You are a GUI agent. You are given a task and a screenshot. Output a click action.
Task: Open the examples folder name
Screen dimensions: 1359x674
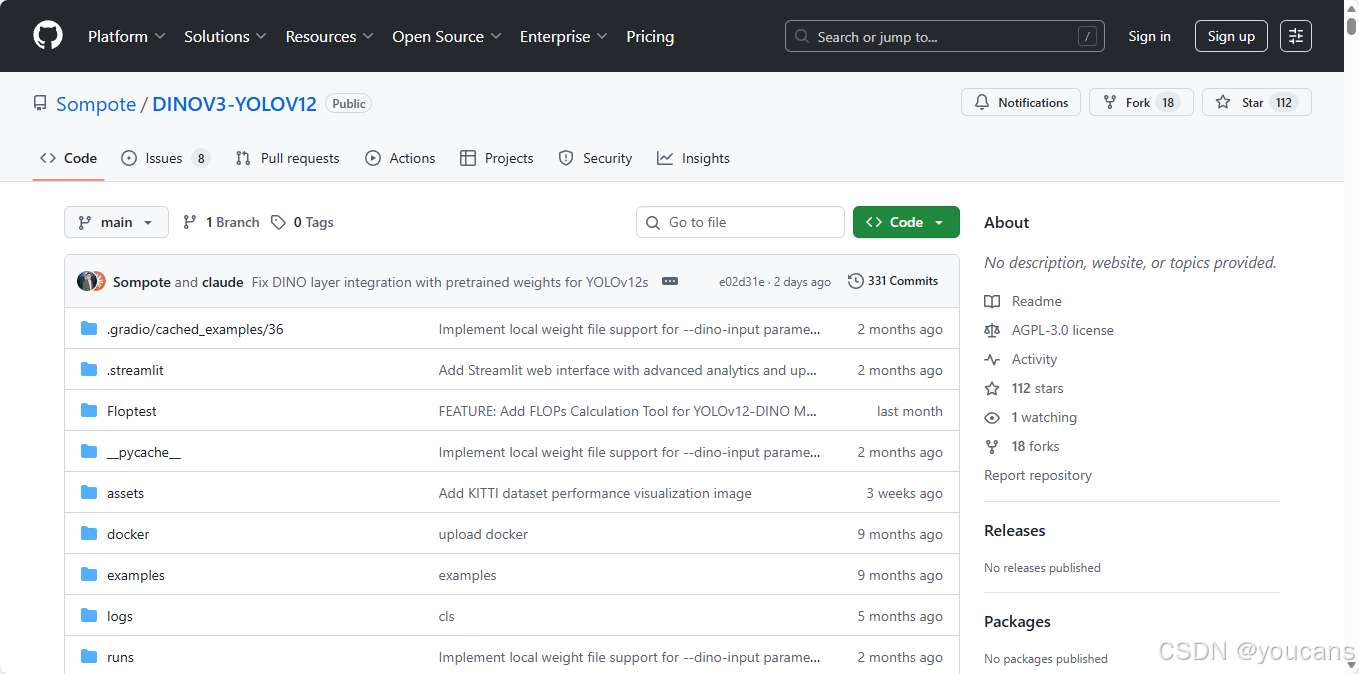click(x=136, y=575)
